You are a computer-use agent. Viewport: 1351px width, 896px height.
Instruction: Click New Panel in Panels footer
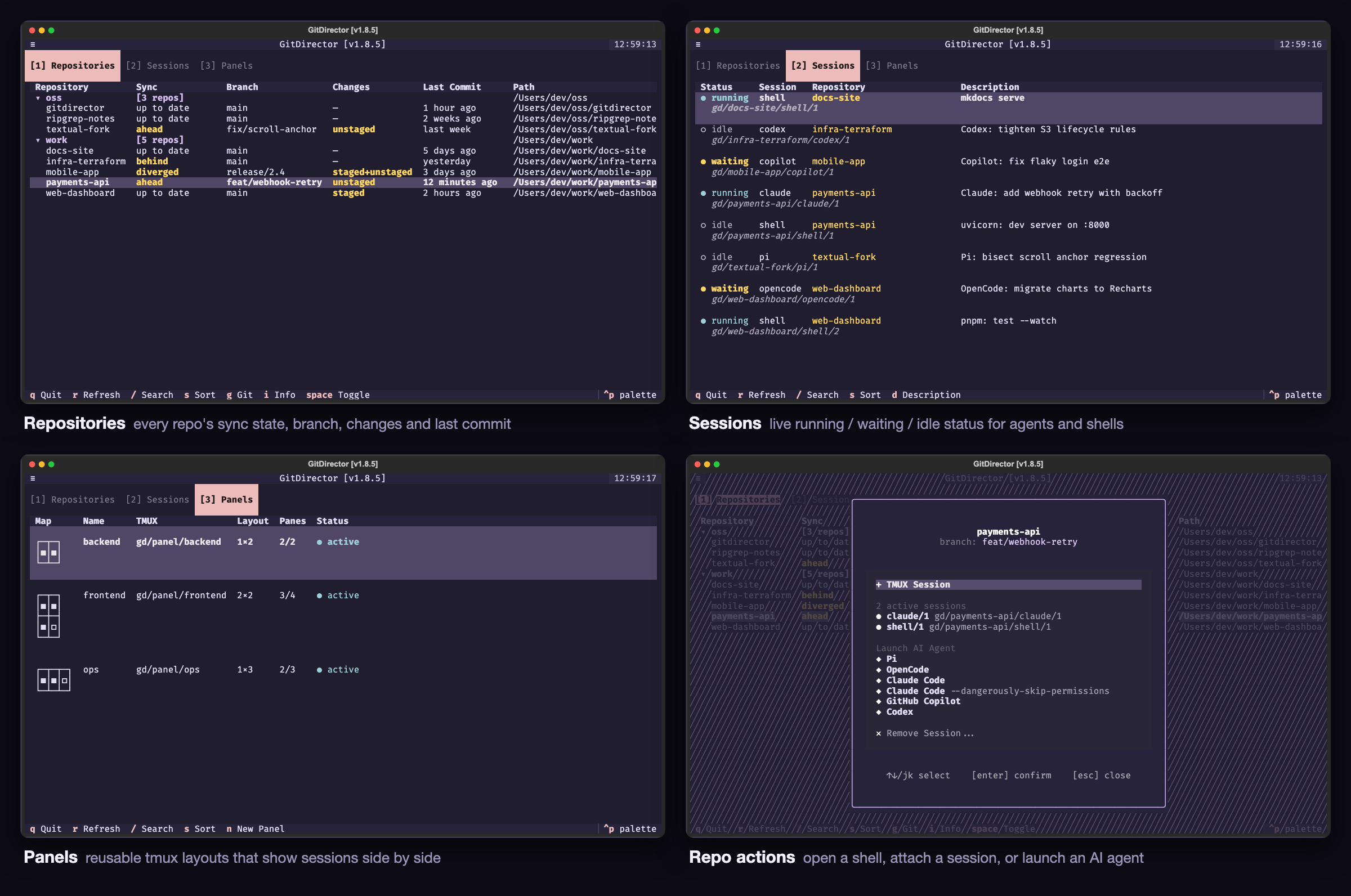(256, 828)
